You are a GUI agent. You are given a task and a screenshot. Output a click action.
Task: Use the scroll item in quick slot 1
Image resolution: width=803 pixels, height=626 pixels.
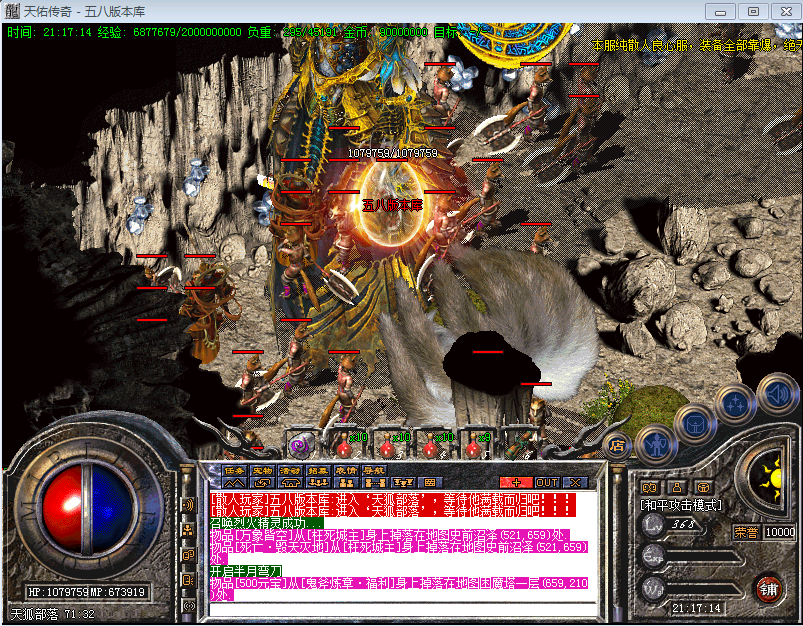pos(302,445)
